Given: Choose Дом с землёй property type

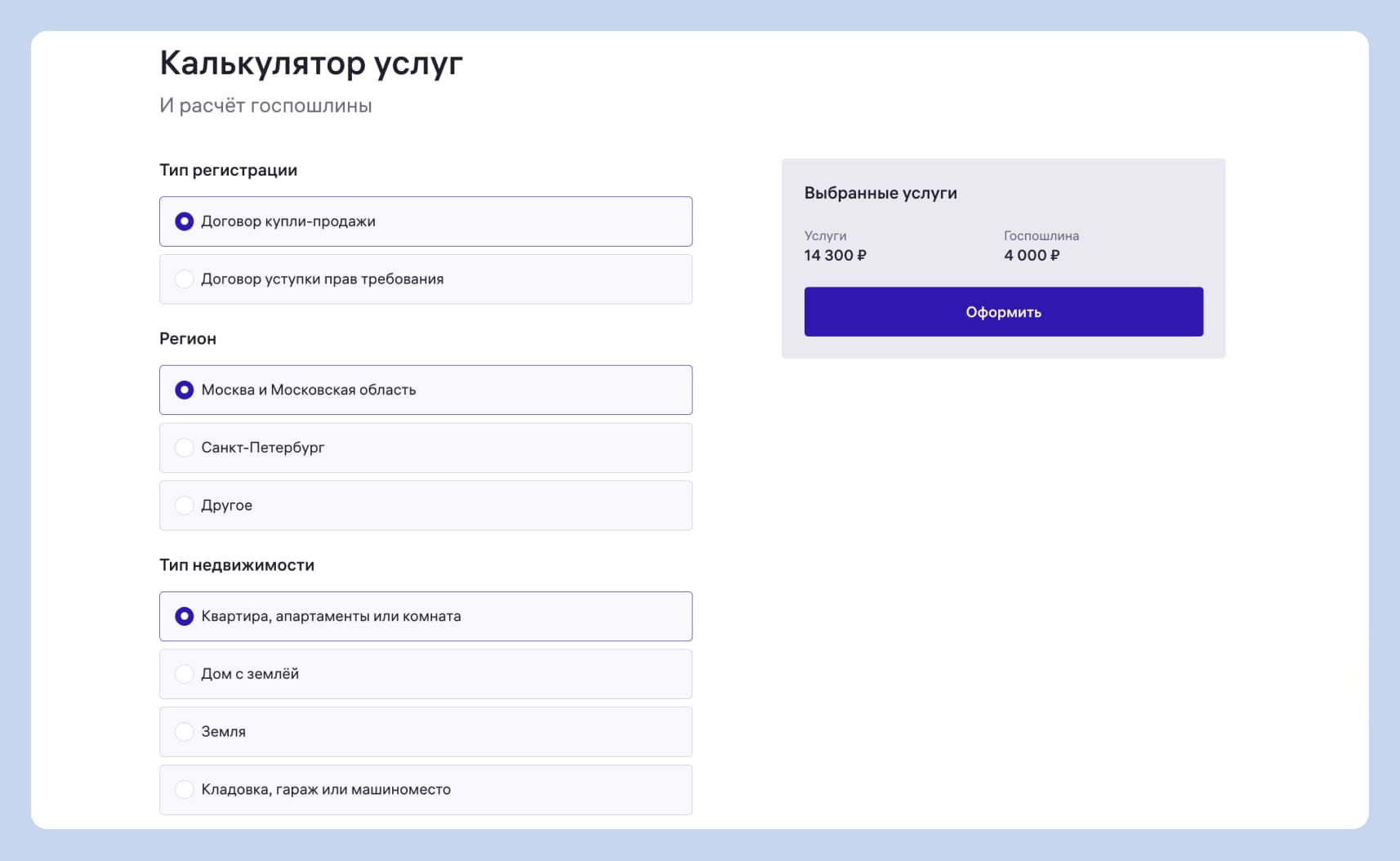Looking at the screenshot, I should (x=185, y=674).
